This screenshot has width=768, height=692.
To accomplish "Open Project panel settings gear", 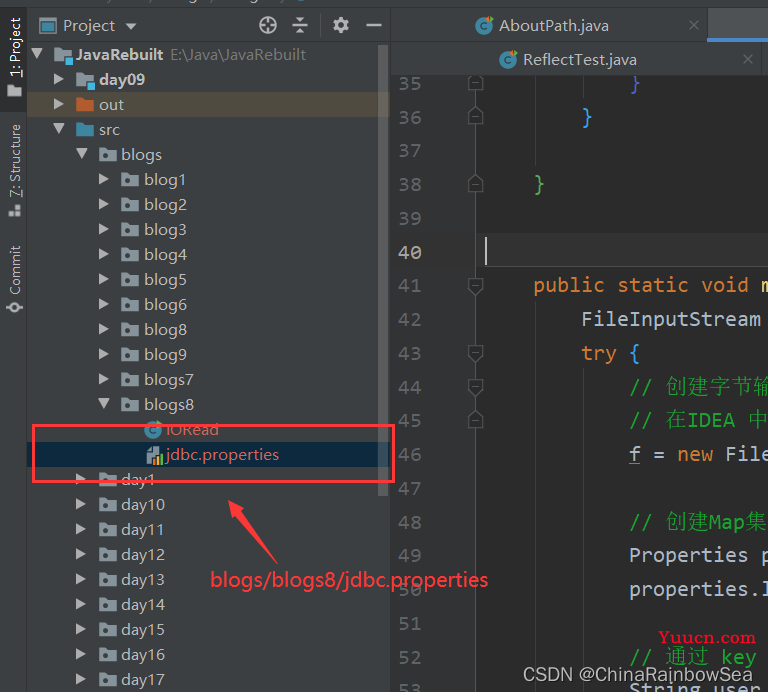I will 340,25.
